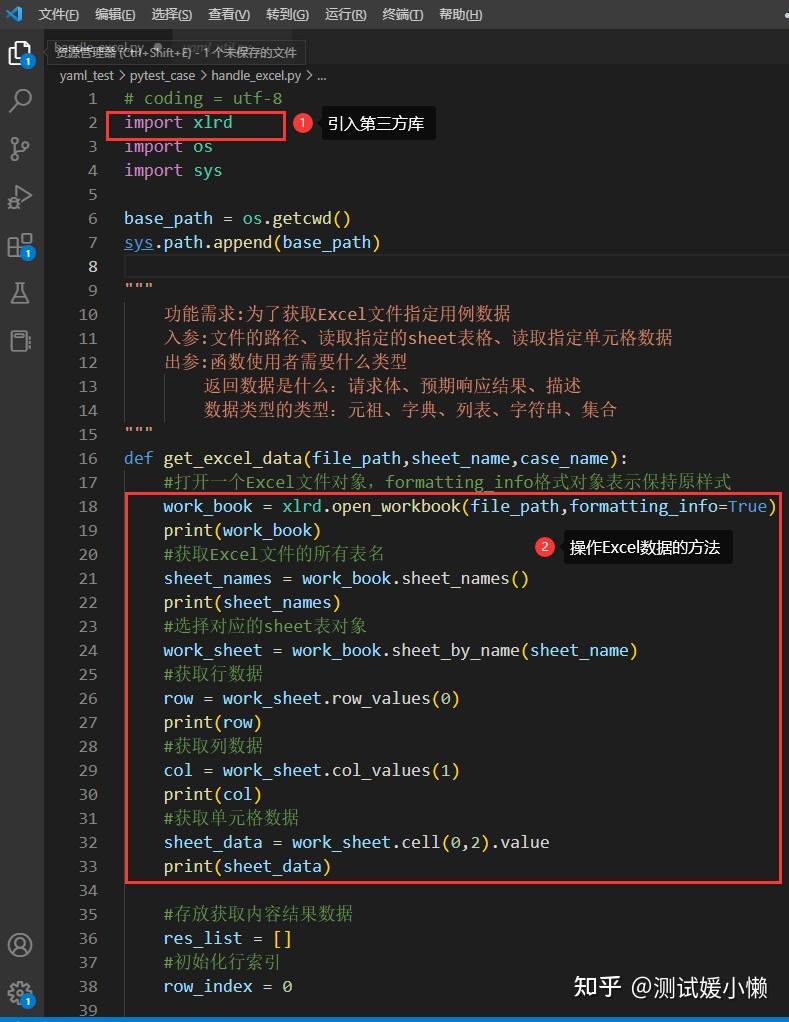The image size is (789, 1022).
Task: Click line number 8 in gutter
Action: [93, 267]
